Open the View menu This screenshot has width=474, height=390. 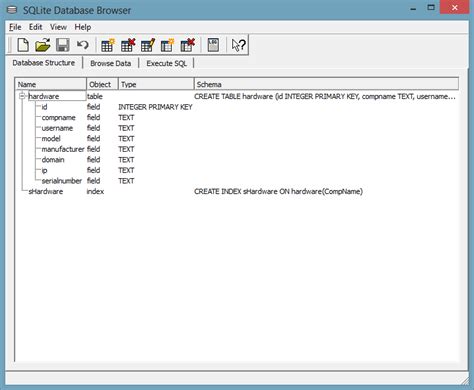[58, 27]
